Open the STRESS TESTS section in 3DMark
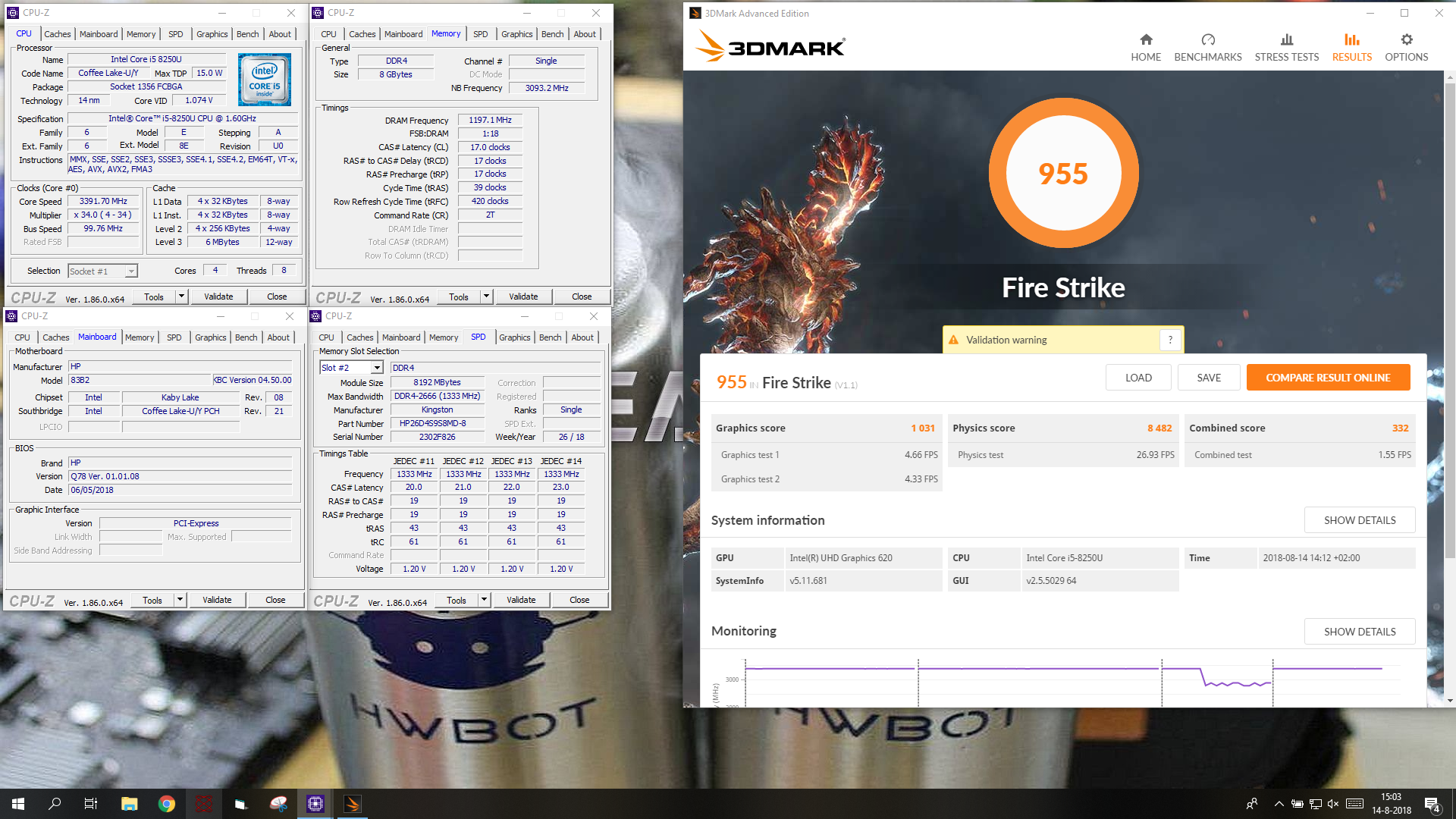 tap(1286, 48)
